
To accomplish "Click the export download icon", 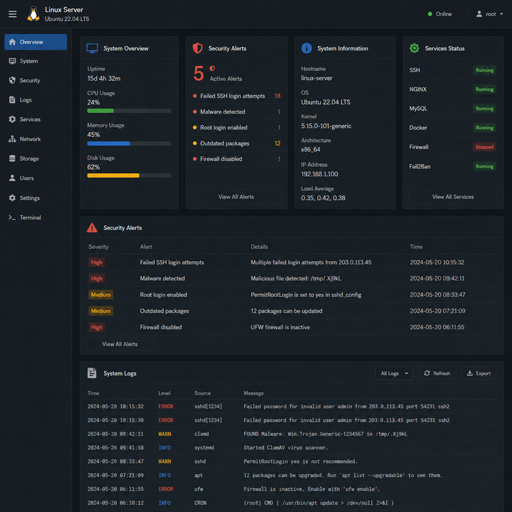I will 470,373.
